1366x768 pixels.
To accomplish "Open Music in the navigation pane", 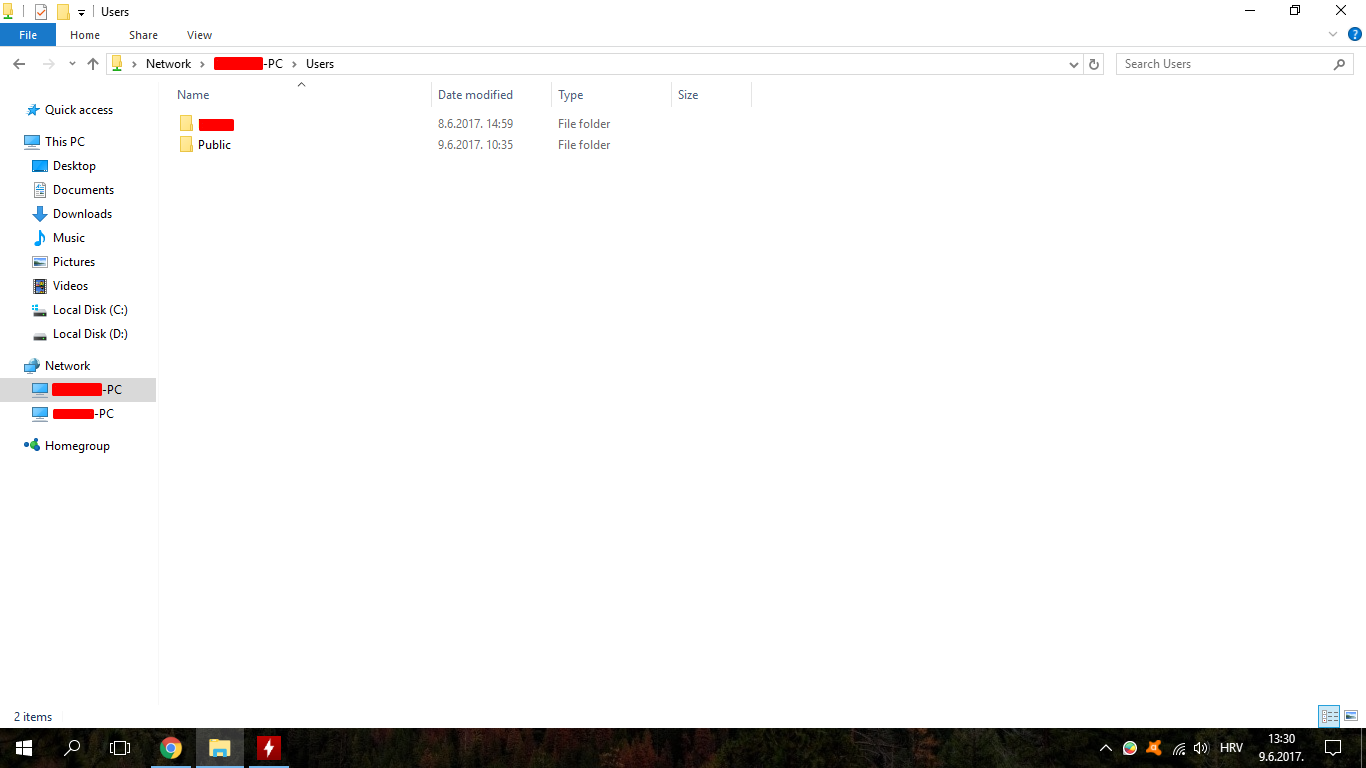I will (x=69, y=238).
